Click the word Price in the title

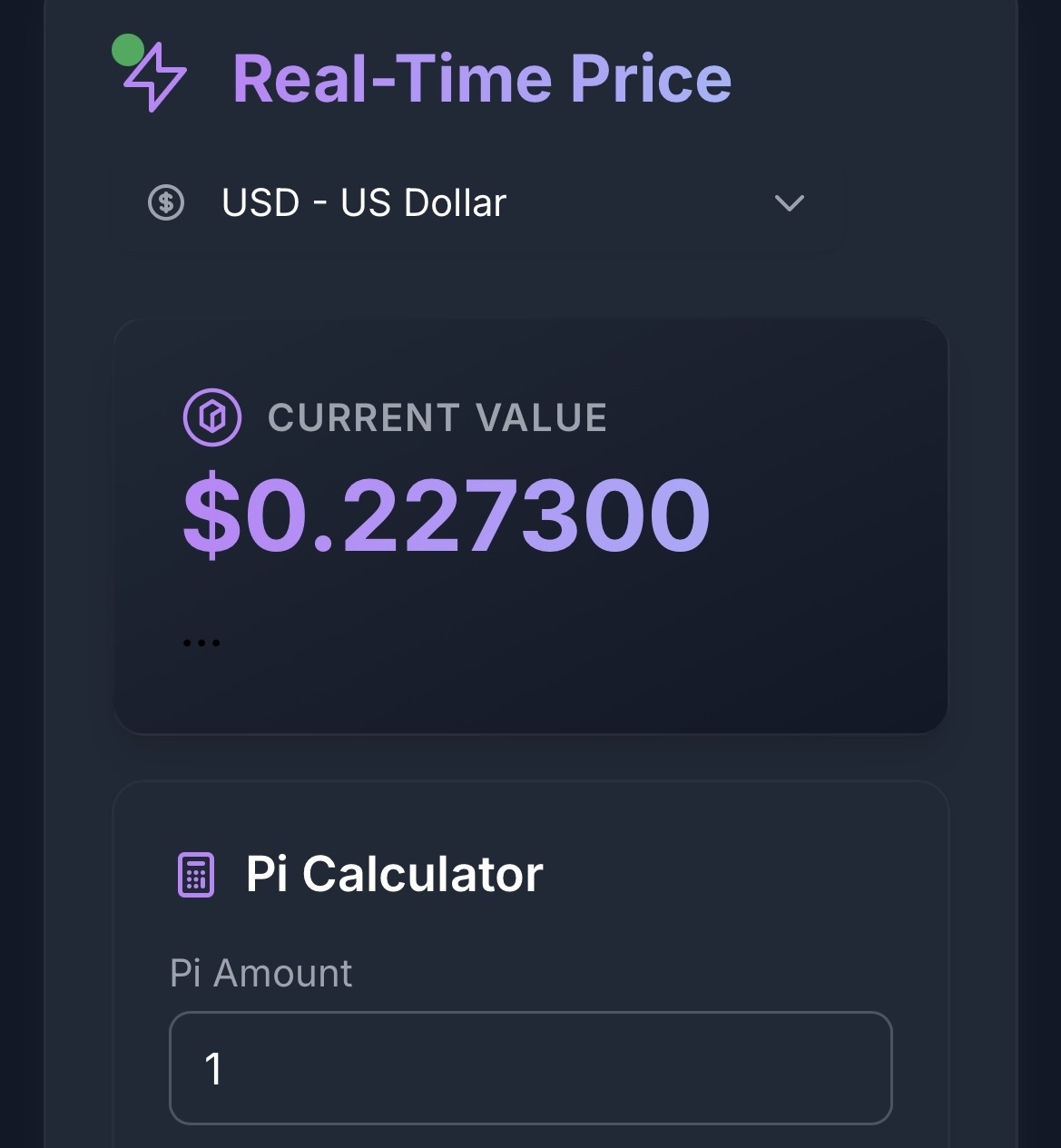pyautogui.click(x=650, y=79)
